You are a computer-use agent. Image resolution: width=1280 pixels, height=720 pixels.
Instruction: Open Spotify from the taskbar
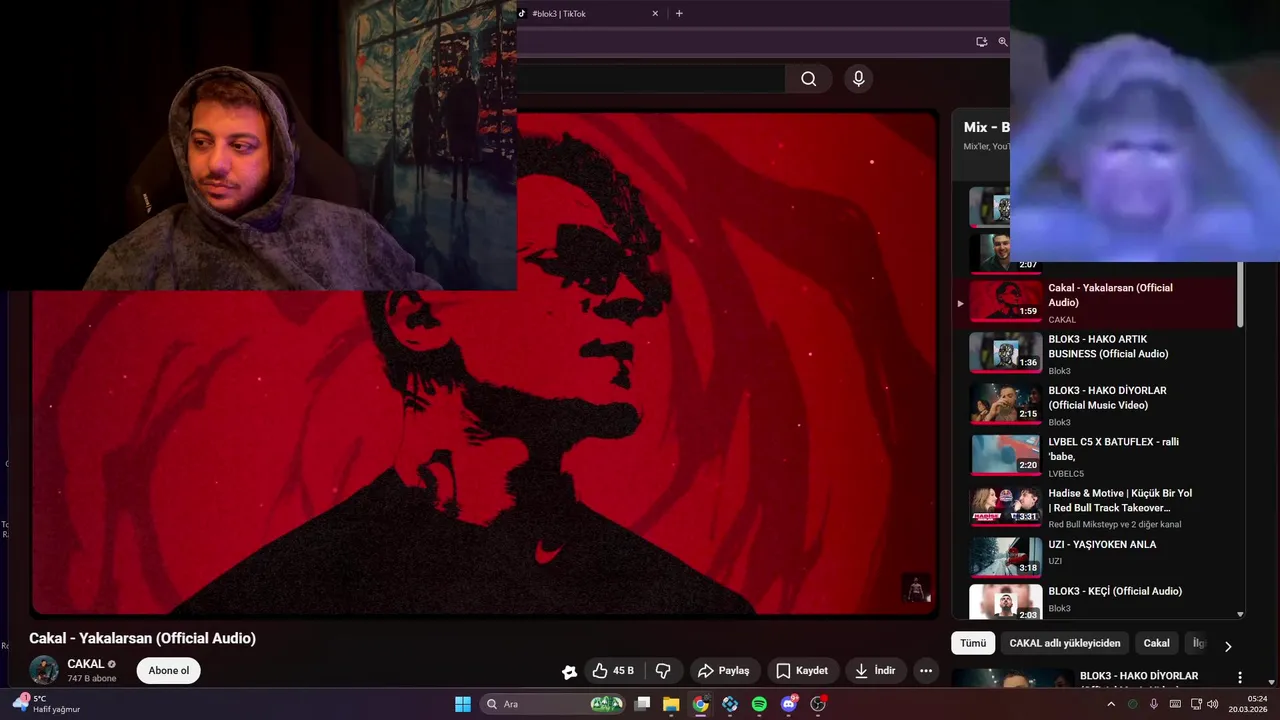tap(759, 704)
